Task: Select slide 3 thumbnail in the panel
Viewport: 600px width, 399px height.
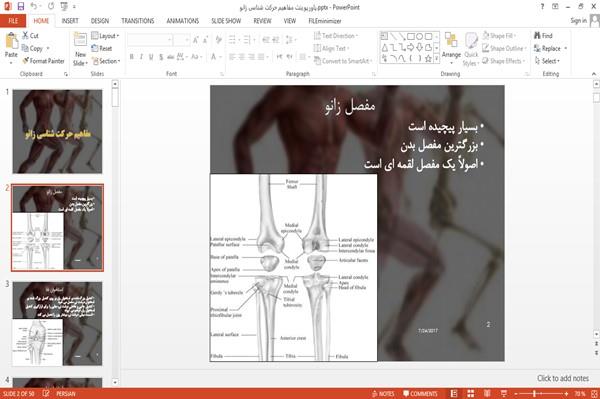Action: pyautogui.click(x=57, y=324)
